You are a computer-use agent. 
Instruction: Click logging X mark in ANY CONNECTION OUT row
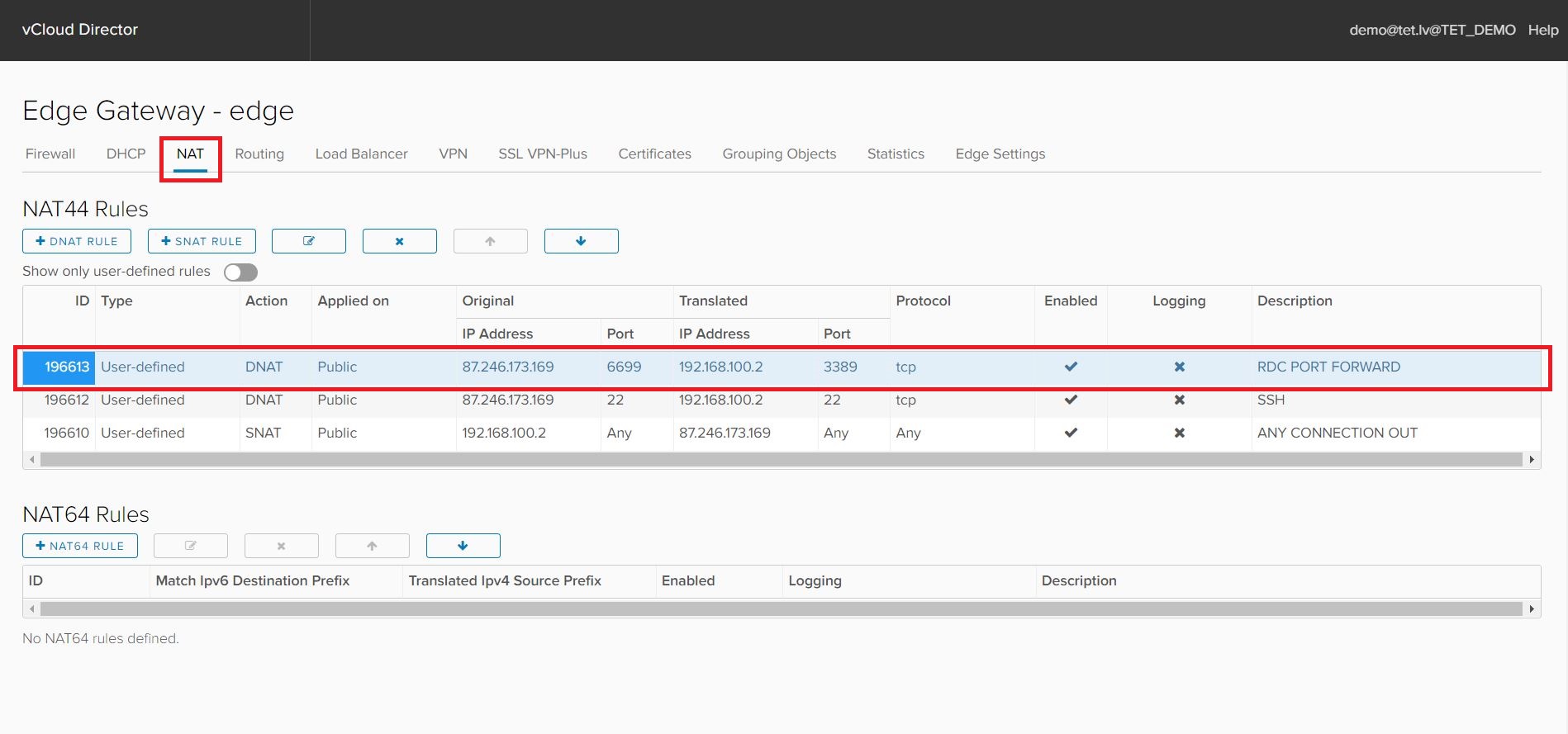pyautogui.click(x=1180, y=433)
